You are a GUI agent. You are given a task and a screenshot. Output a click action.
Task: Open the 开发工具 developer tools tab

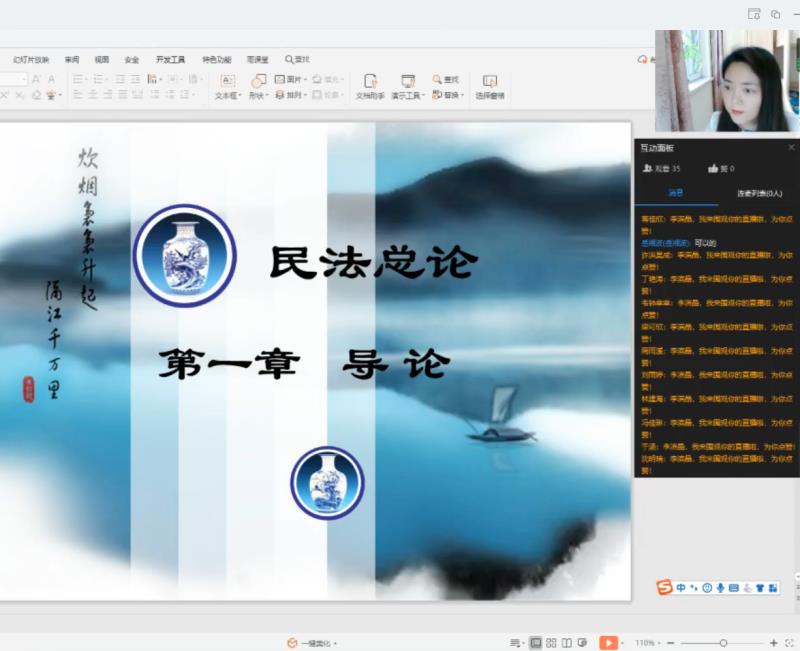170,60
